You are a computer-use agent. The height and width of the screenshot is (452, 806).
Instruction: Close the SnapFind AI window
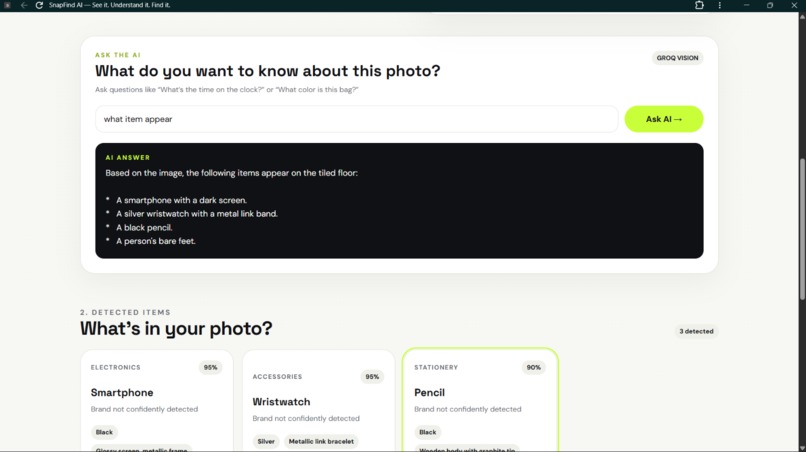794,5
